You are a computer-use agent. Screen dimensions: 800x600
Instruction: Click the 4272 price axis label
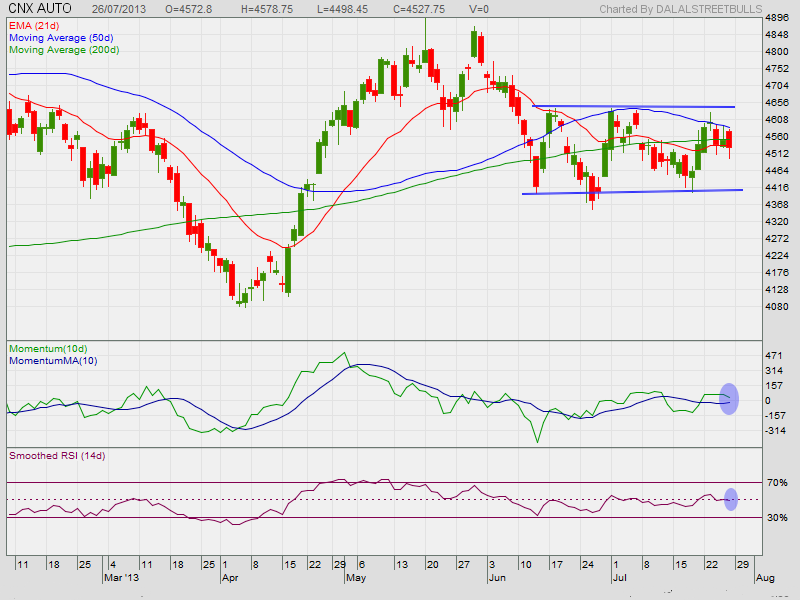click(x=777, y=239)
